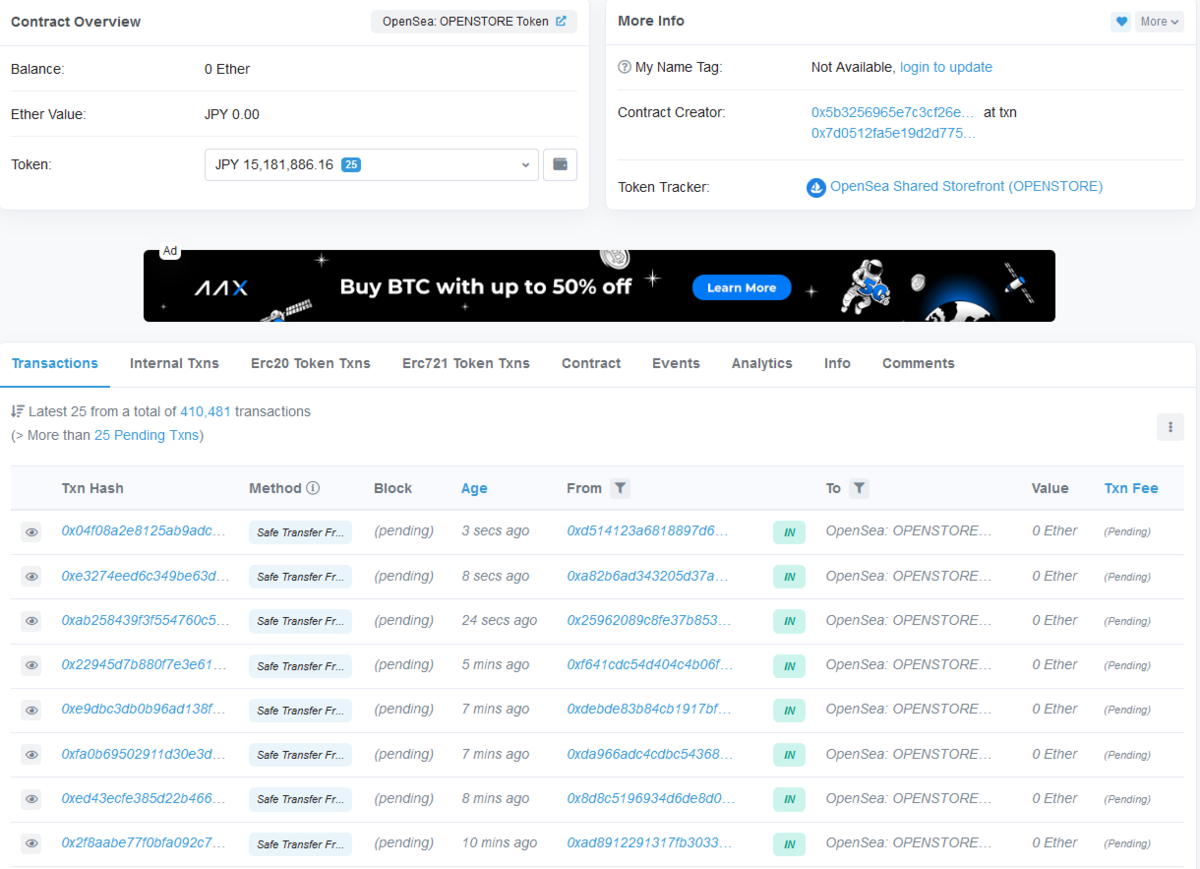The height and width of the screenshot is (869, 1200).
Task: Open sender address 0xd514123a6818897d6
Action: click(x=648, y=531)
